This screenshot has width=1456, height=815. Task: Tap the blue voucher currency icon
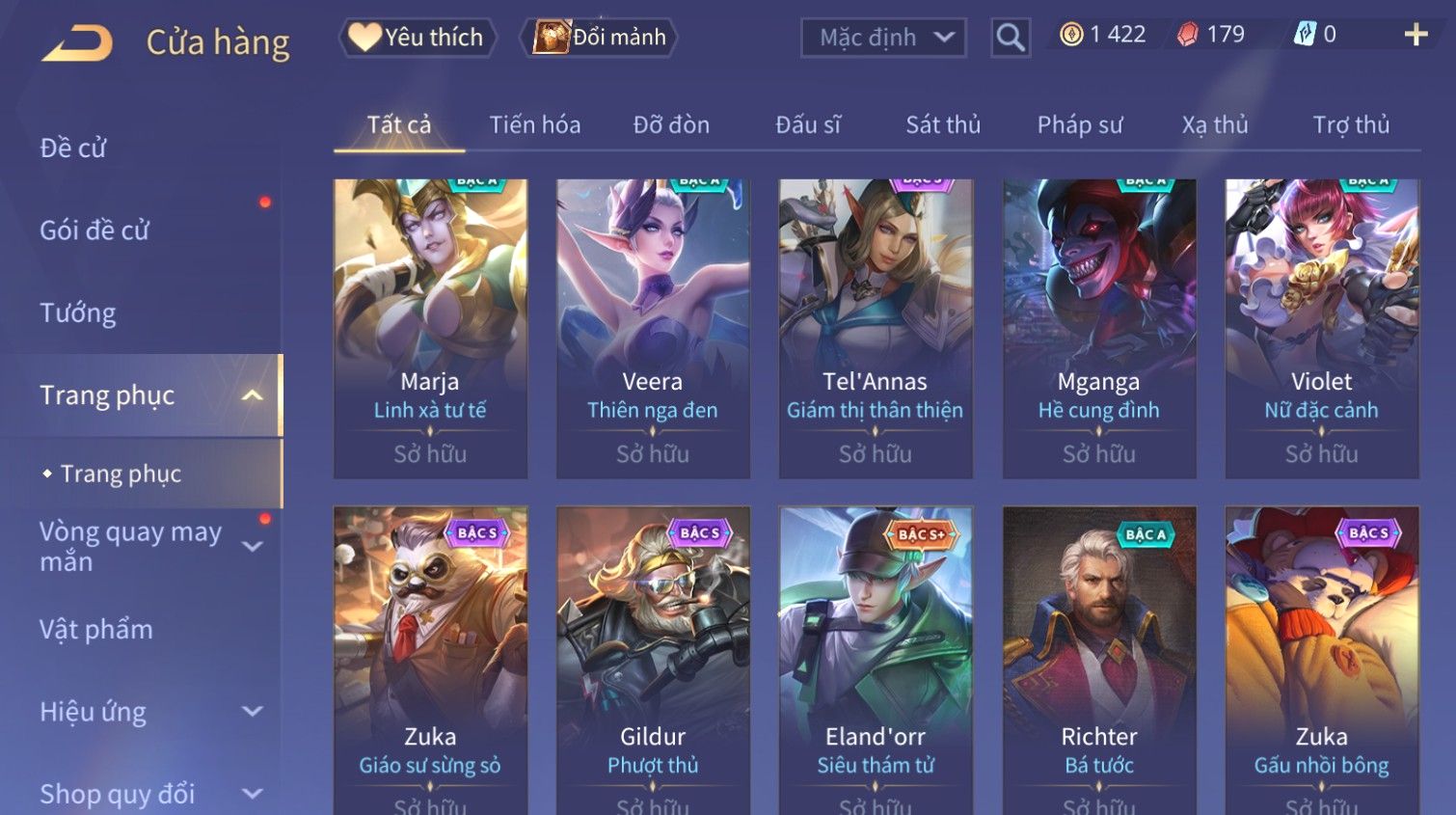[1305, 35]
